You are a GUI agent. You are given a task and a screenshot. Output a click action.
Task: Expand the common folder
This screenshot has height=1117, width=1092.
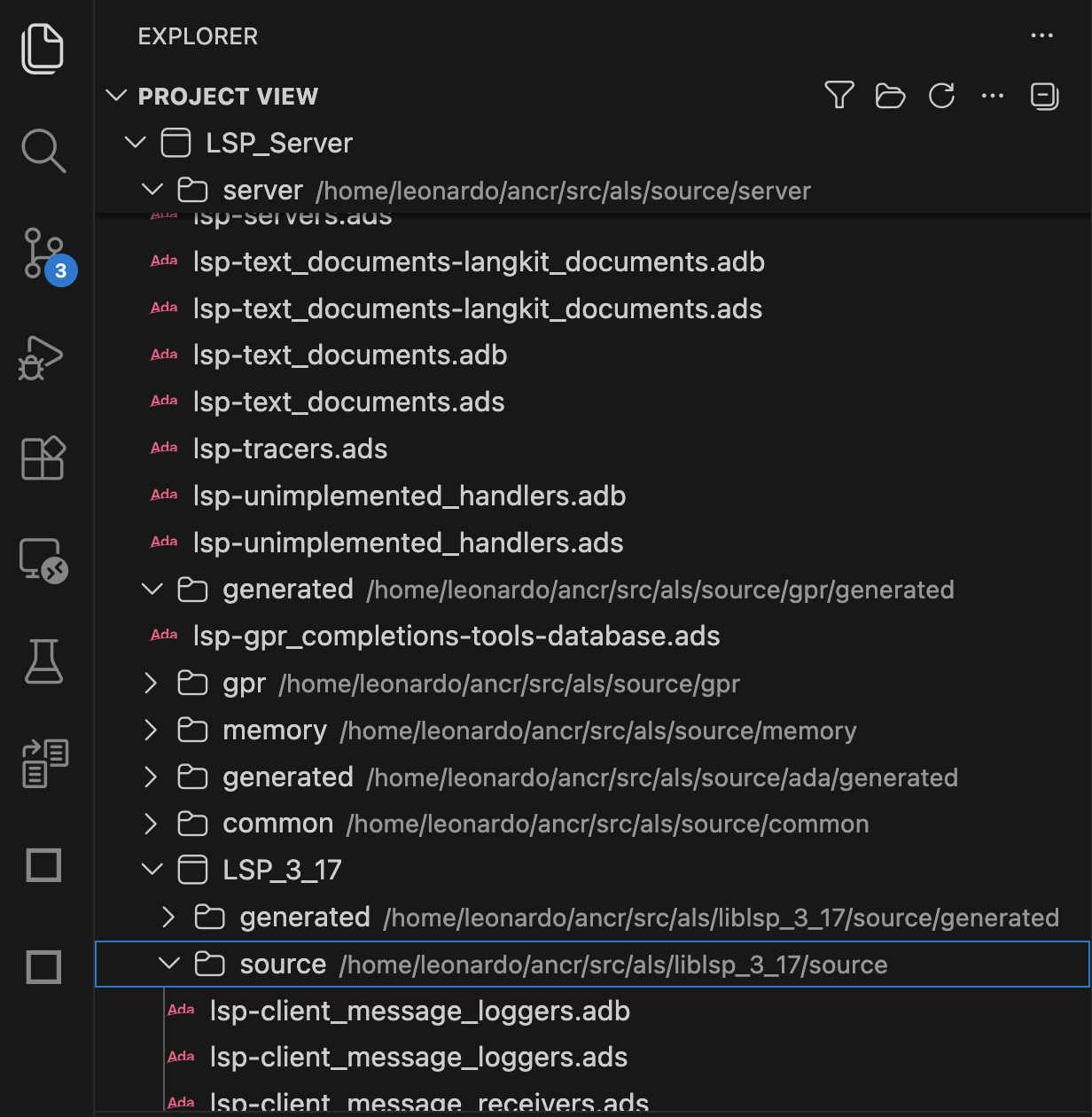tap(151, 824)
